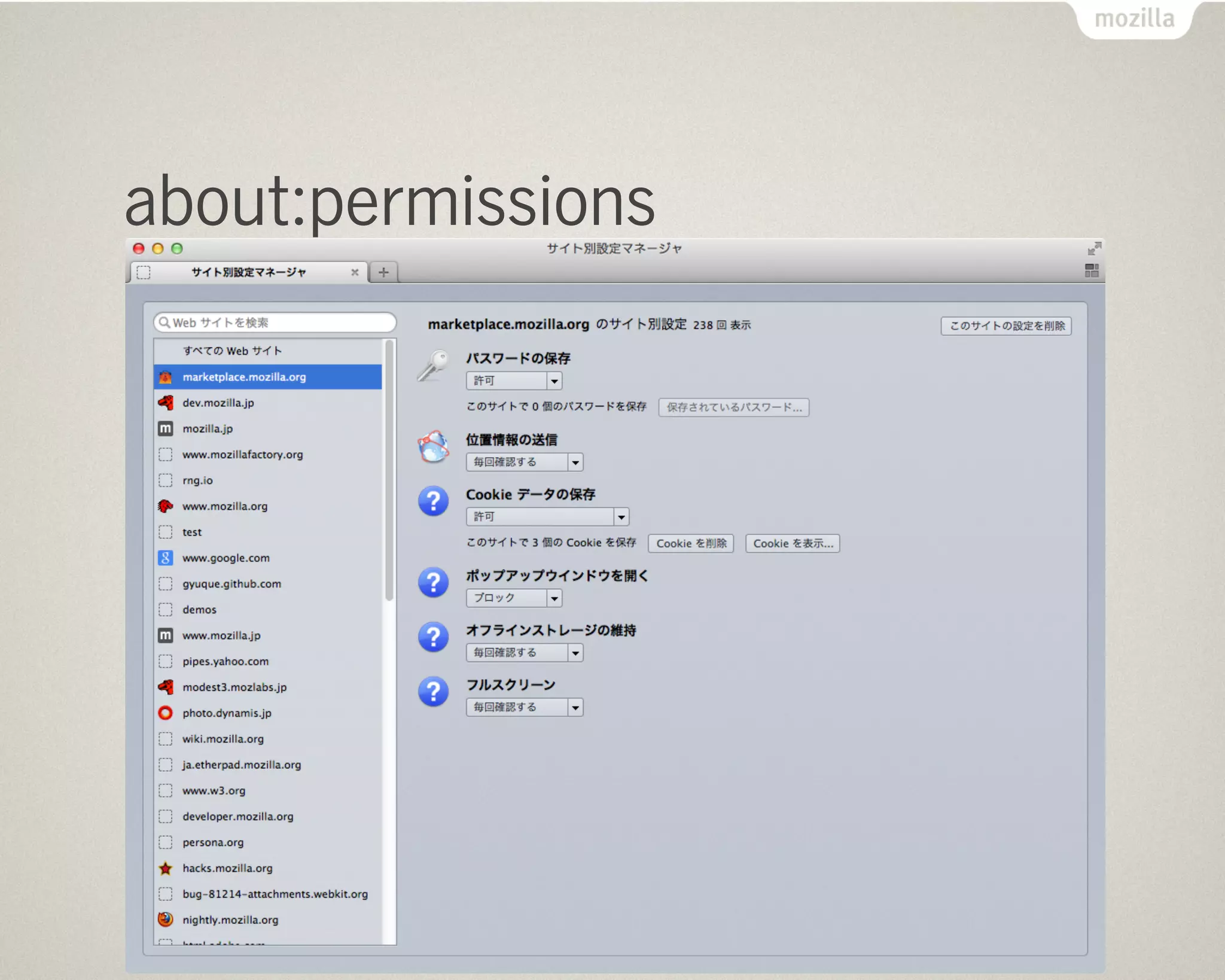Click the magnifier icon in the search box

click(164, 322)
